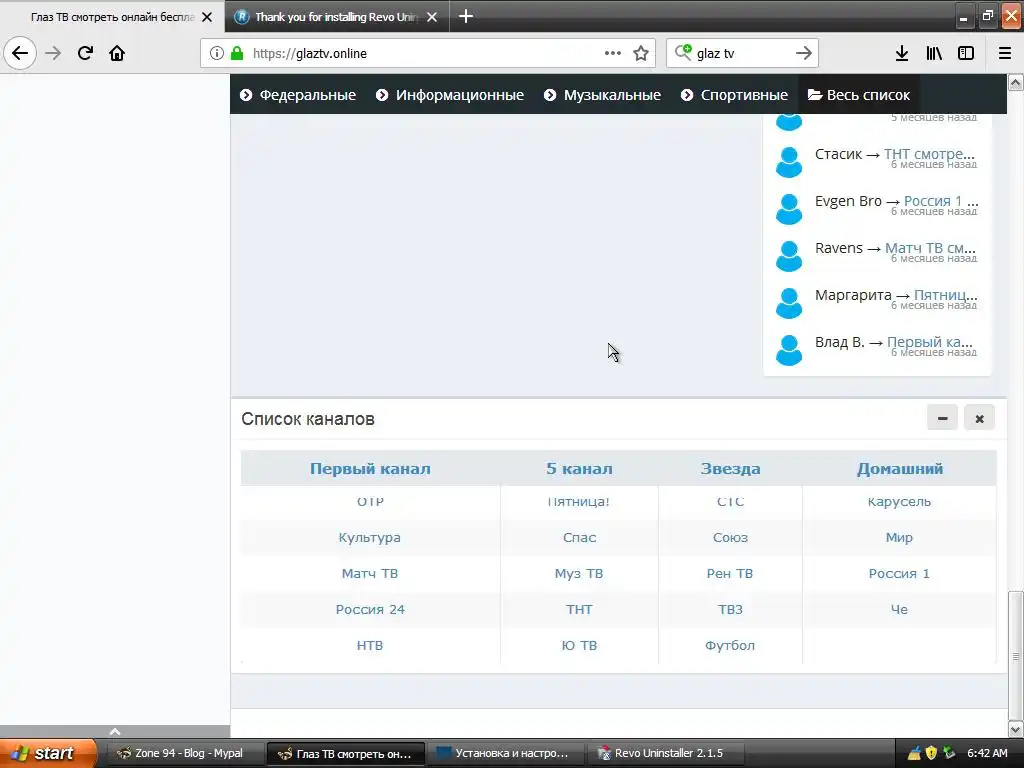Switch to the 'Thank you for installing Revo' tab
This screenshot has width=1024, height=768.
pos(337,16)
